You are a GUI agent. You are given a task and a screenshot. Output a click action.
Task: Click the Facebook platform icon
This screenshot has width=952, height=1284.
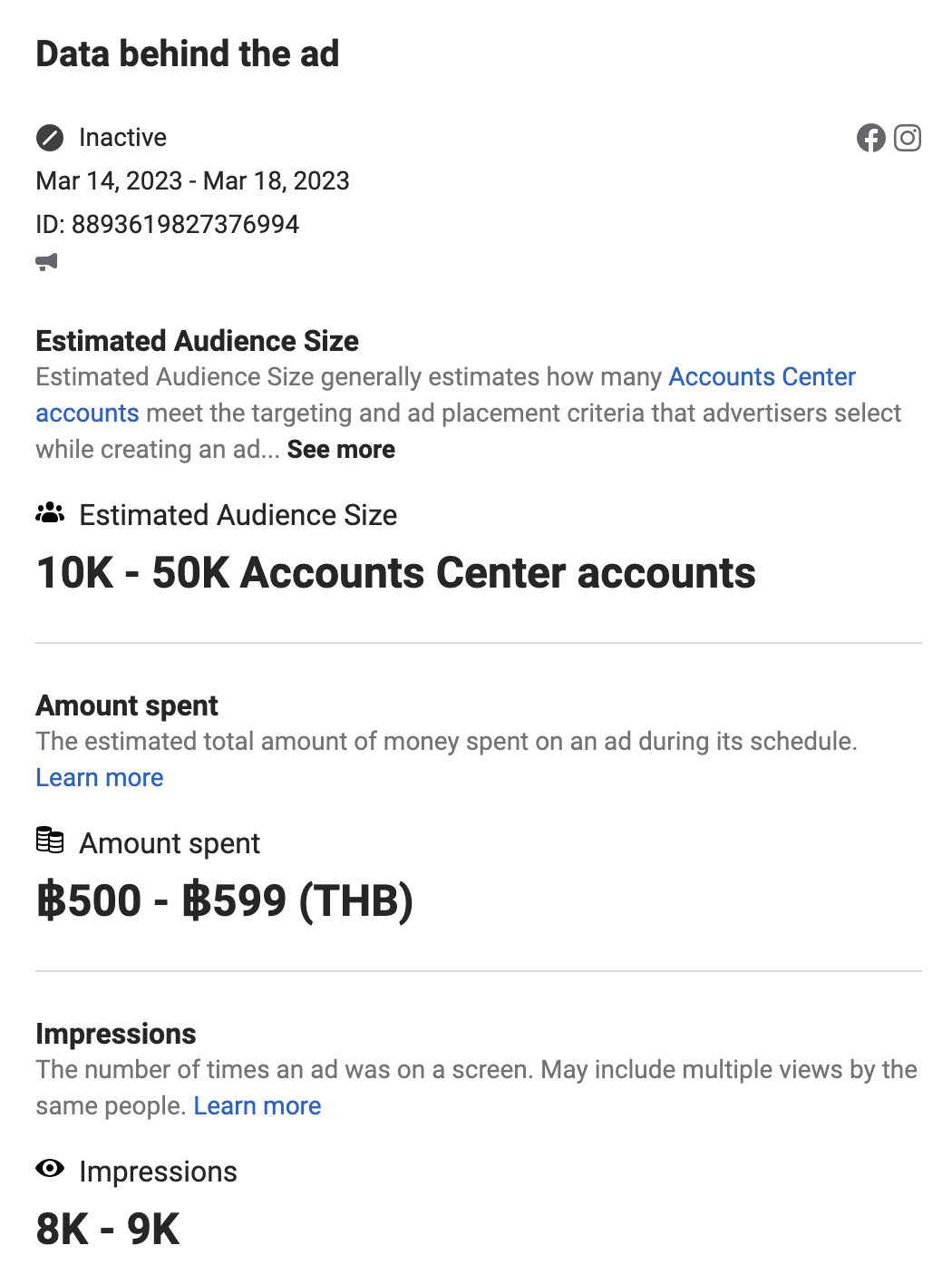click(x=870, y=138)
